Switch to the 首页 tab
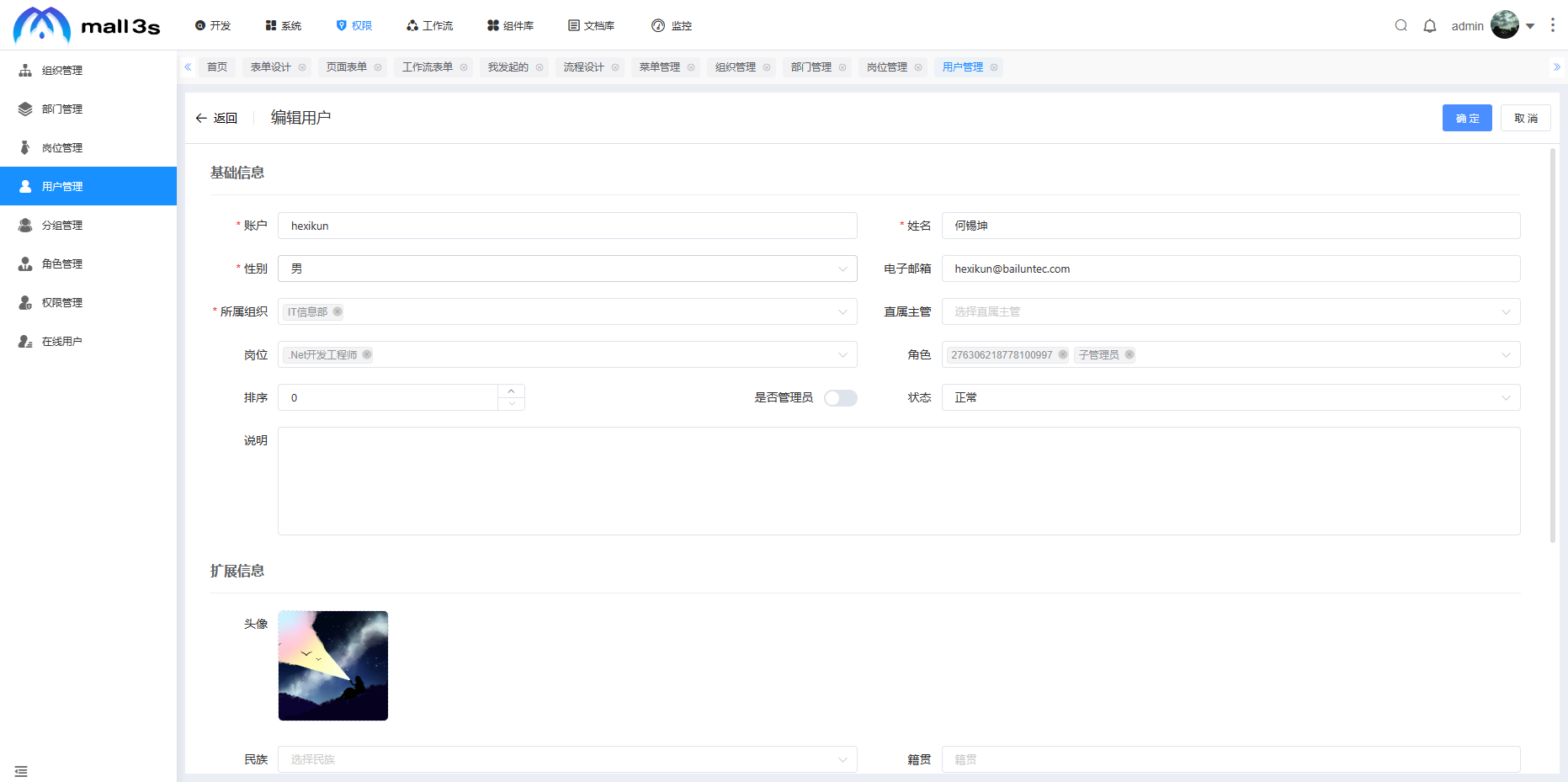Viewport: 1568px width, 782px height. [x=217, y=67]
